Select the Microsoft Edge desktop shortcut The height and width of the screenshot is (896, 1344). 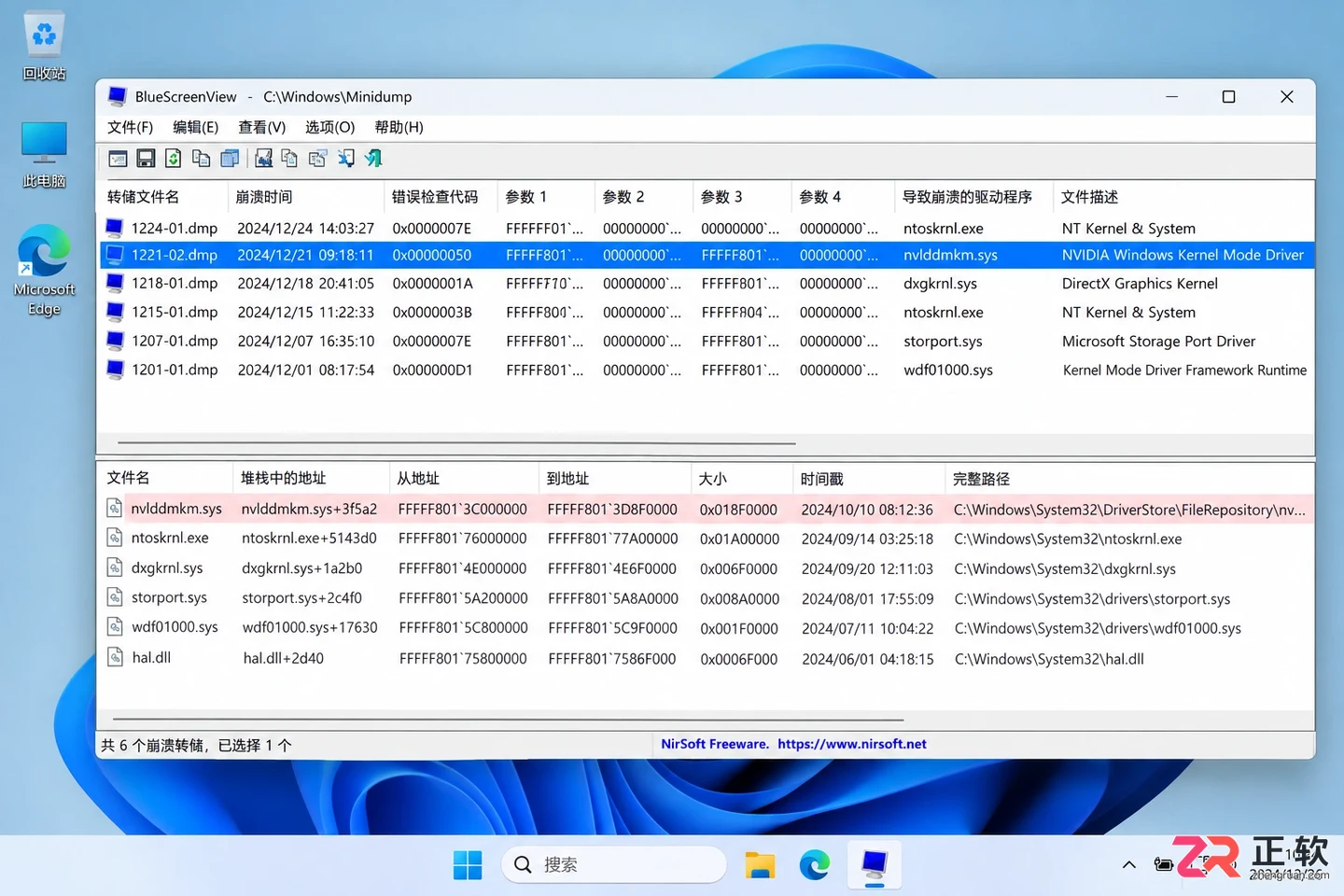click(x=44, y=271)
